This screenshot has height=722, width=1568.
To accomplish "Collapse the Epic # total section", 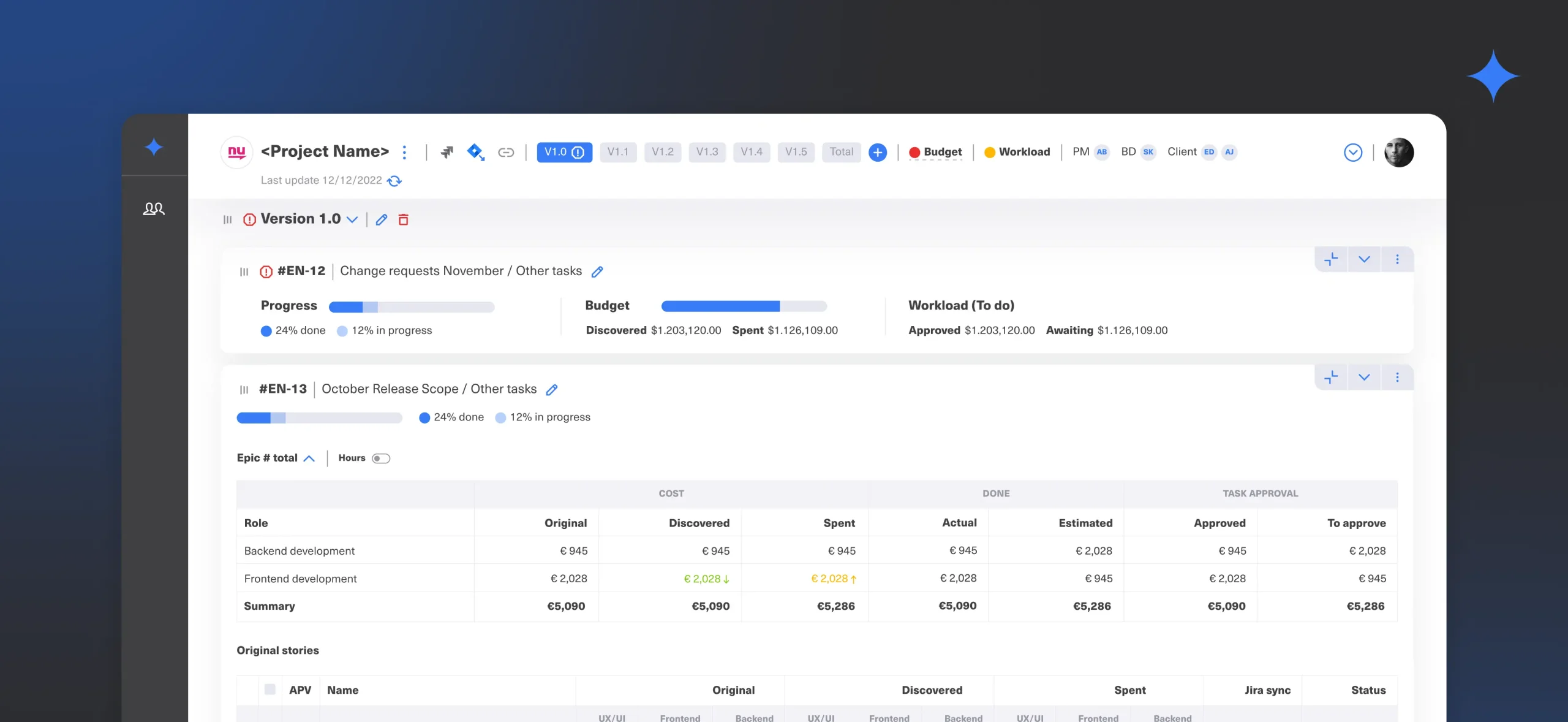I will (309, 458).
